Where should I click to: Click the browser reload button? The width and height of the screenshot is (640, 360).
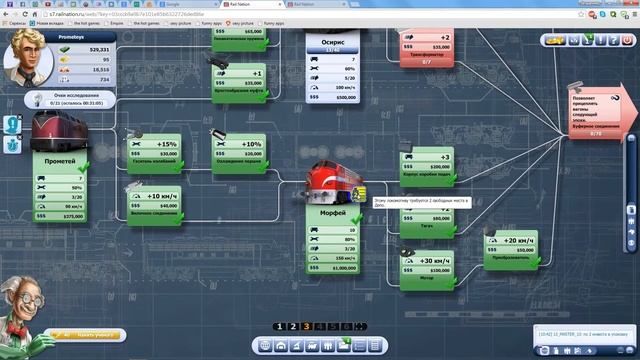[25, 14]
